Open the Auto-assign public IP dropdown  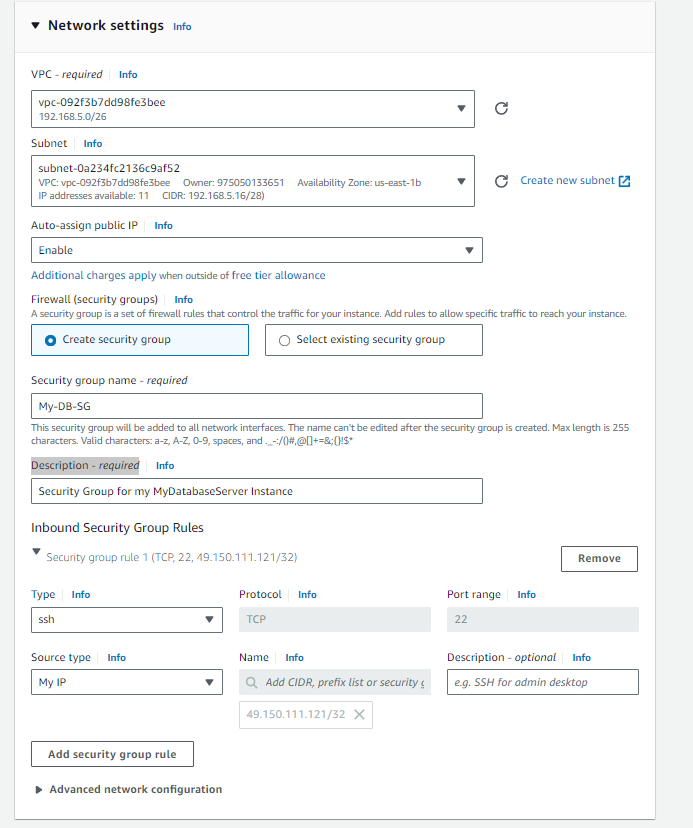[469, 250]
